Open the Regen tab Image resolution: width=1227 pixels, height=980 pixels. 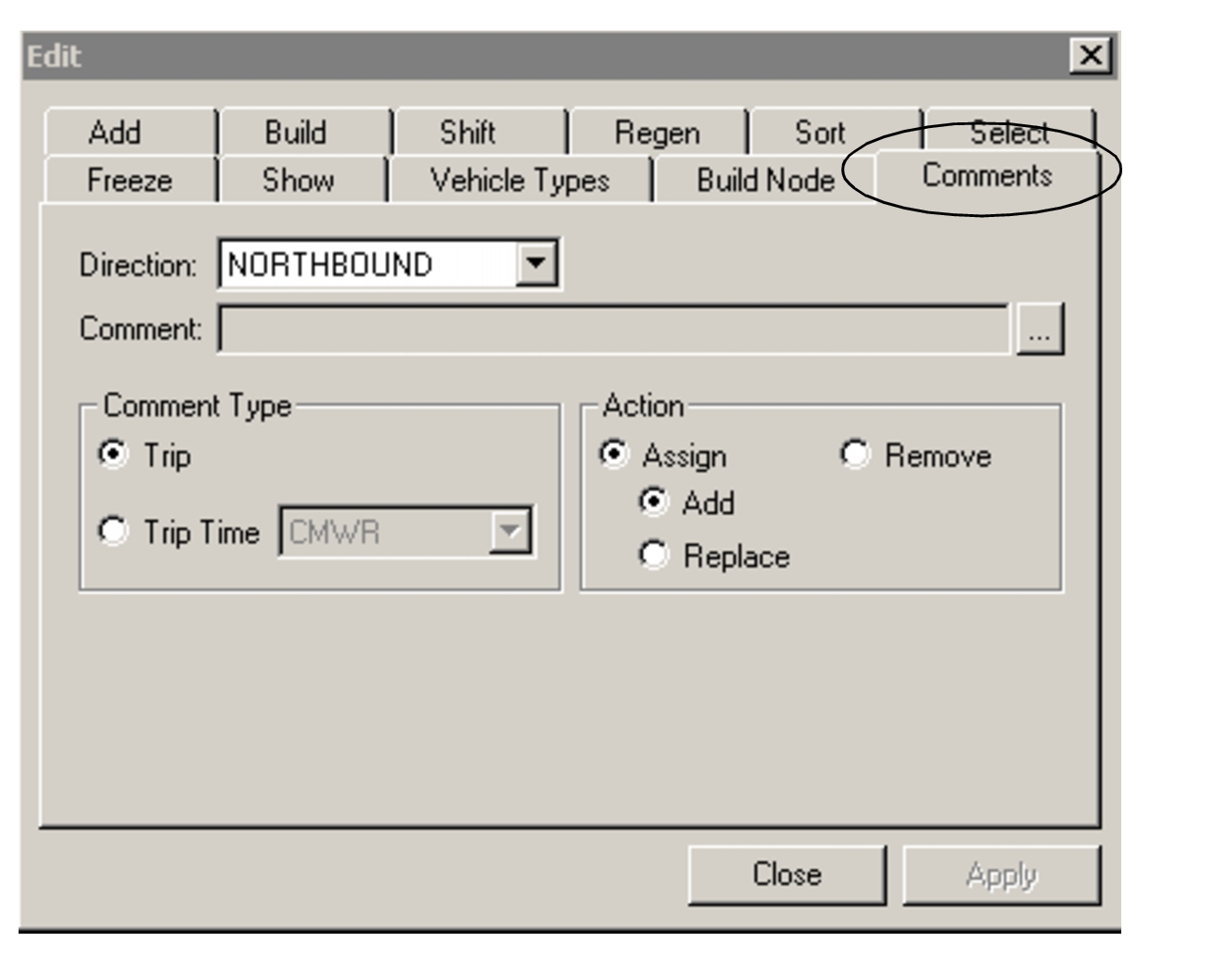(659, 133)
